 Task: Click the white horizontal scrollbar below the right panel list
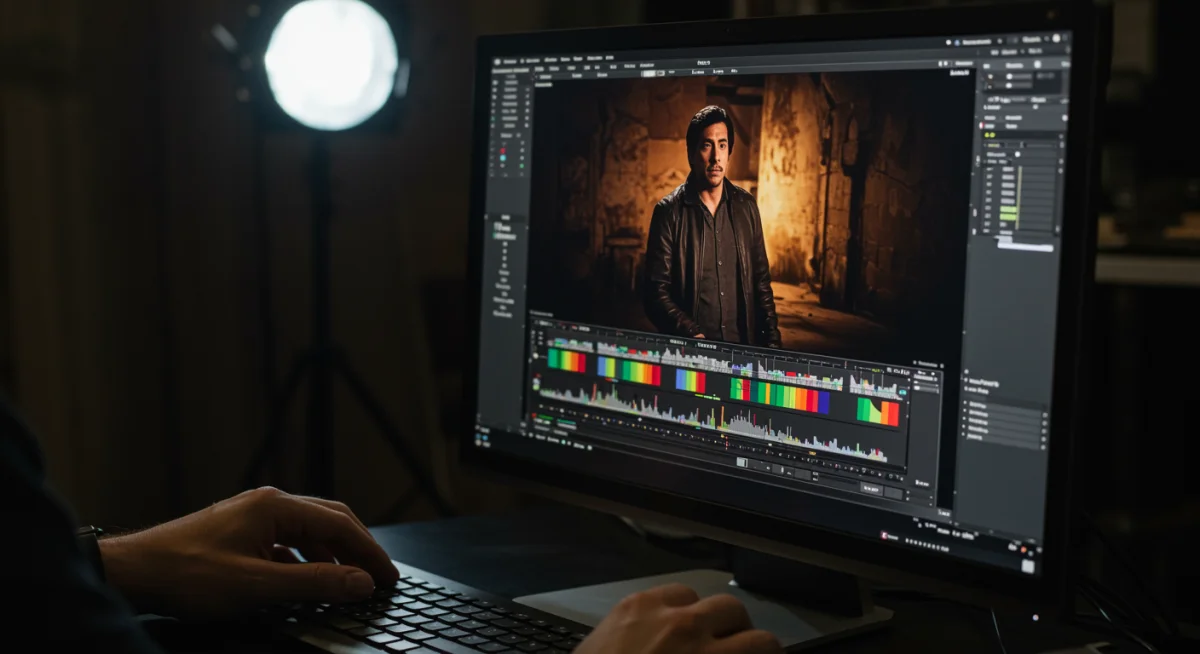(x=1026, y=246)
